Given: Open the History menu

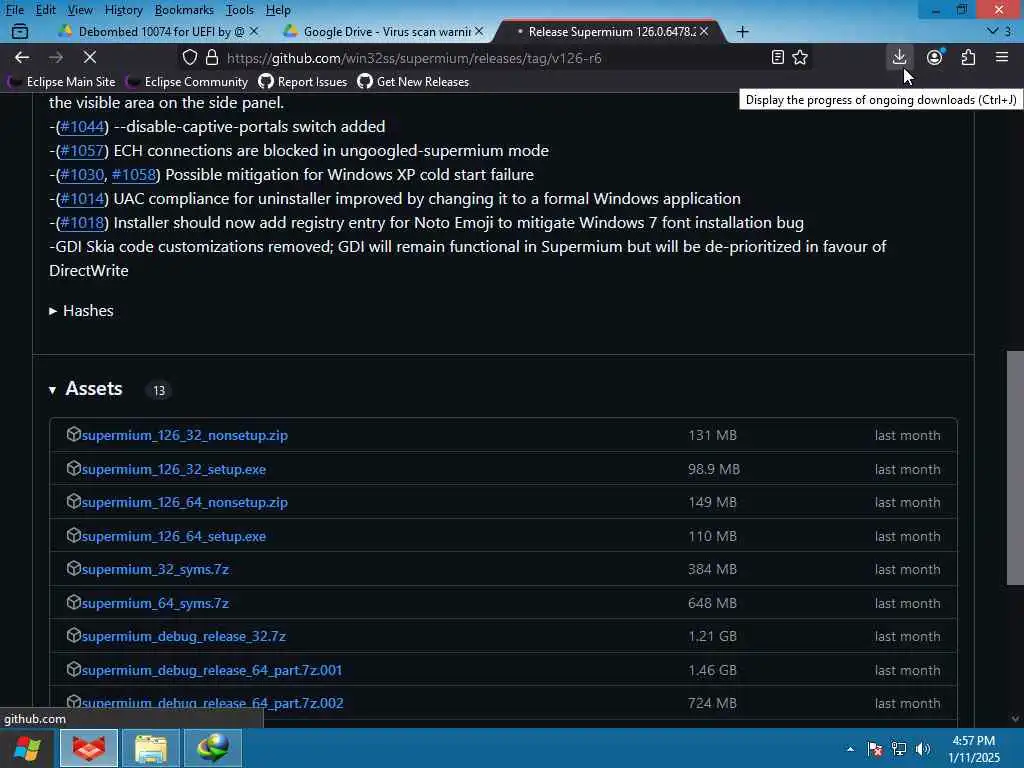Looking at the screenshot, I should pyautogui.click(x=123, y=10).
